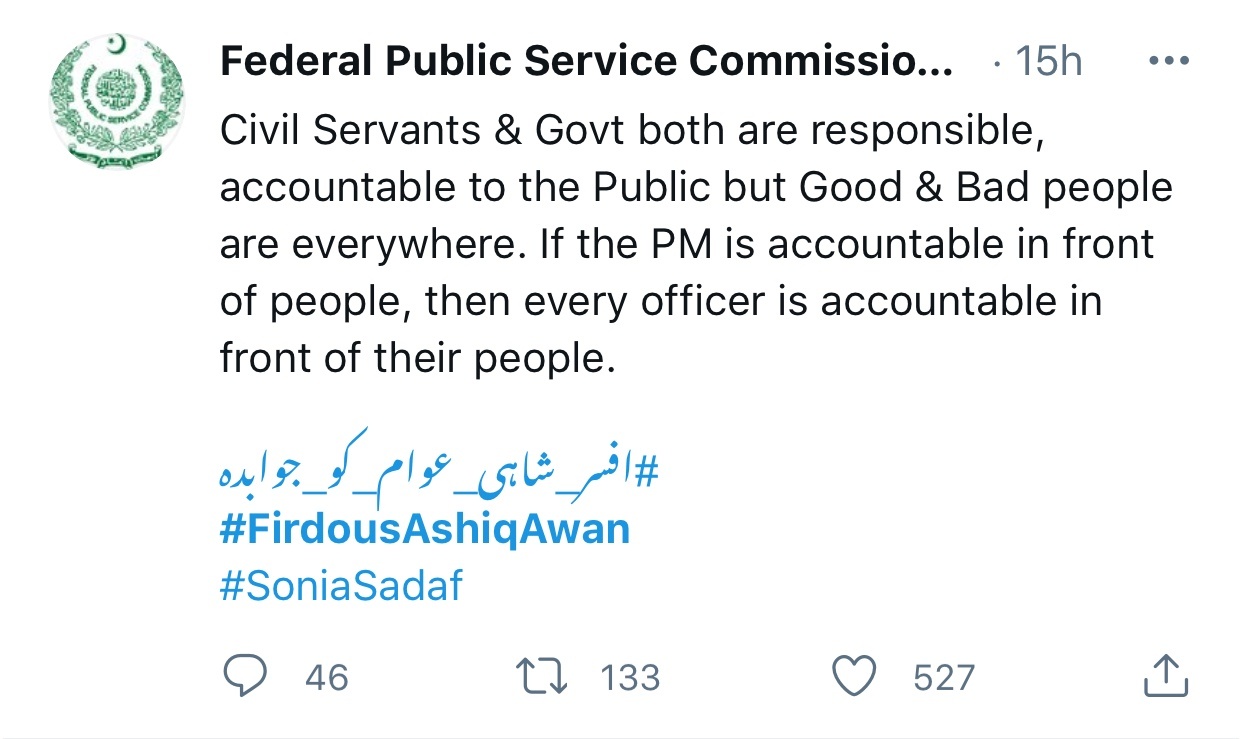Select the line starting "Civil Servants & Govt"
The image size is (1242, 739).
click(x=632, y=132)
